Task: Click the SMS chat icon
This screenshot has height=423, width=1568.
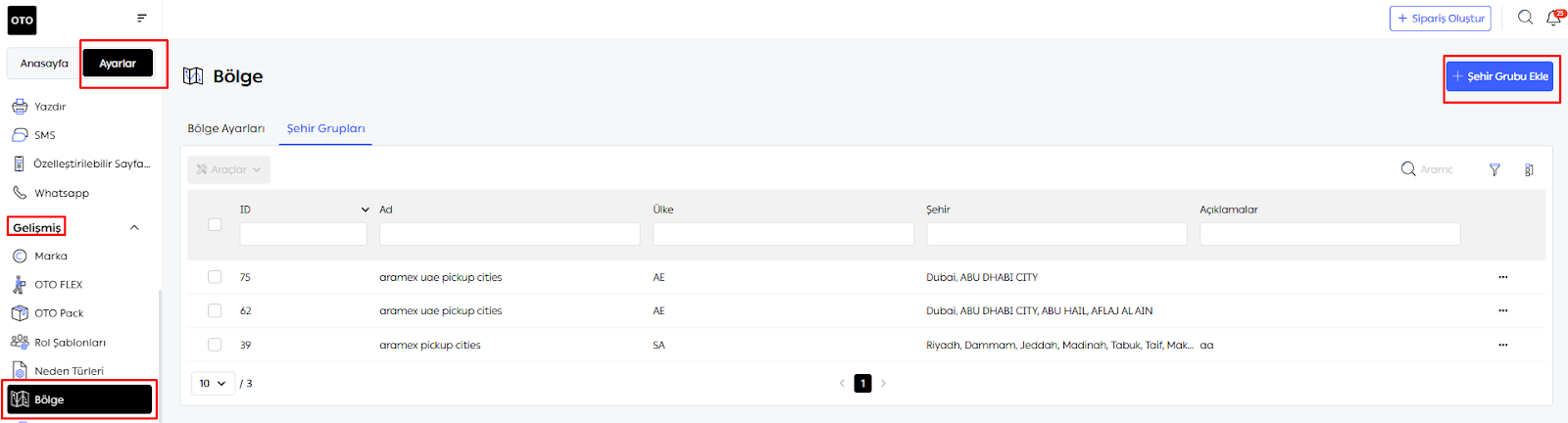Action: [x=20, y=135]
